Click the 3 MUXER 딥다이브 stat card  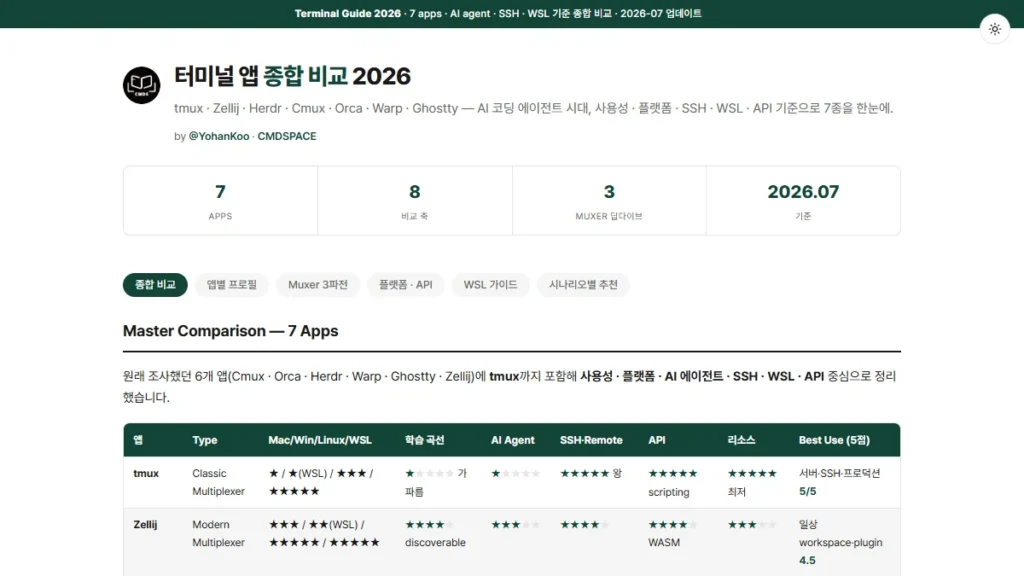click(x=609, y=200)
